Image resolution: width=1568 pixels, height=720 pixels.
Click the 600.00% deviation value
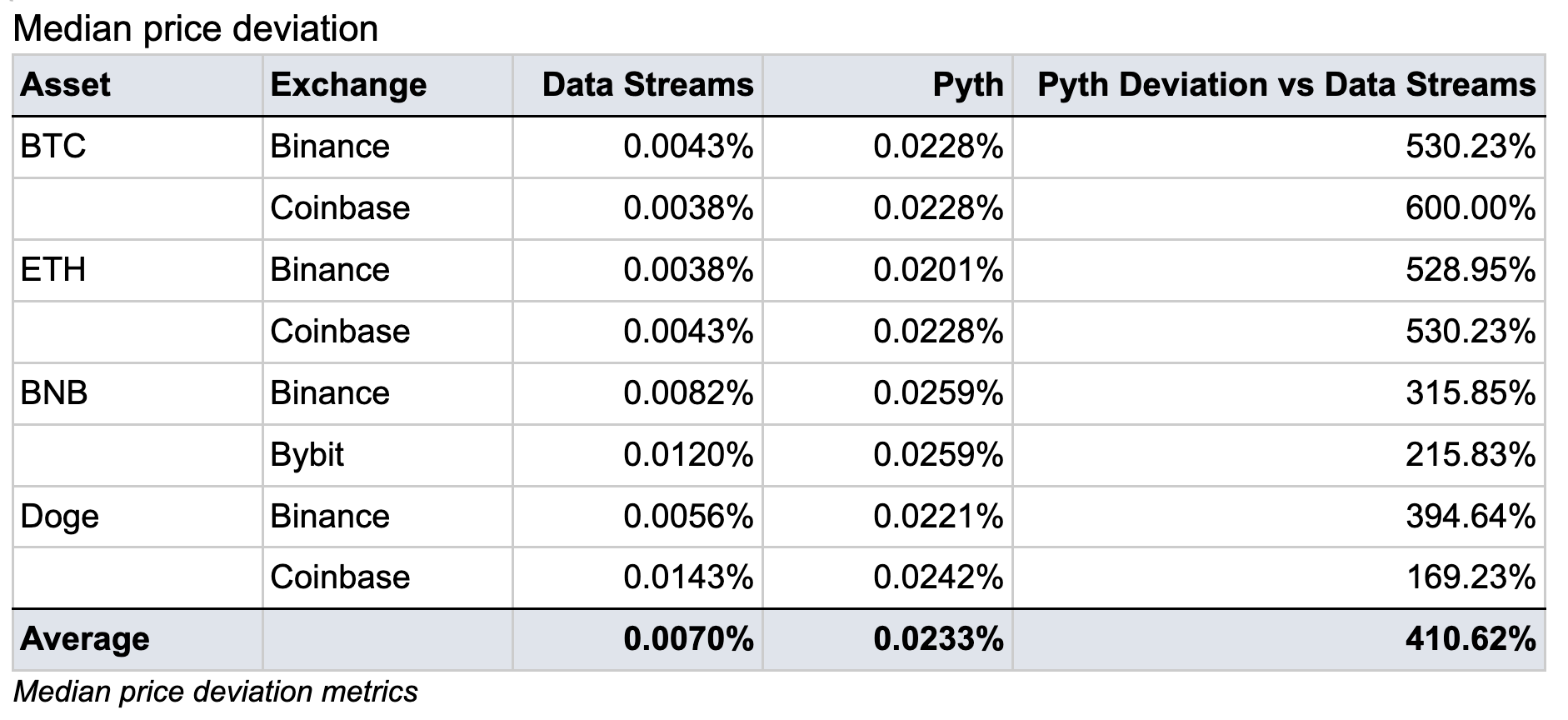point(1470,208)
